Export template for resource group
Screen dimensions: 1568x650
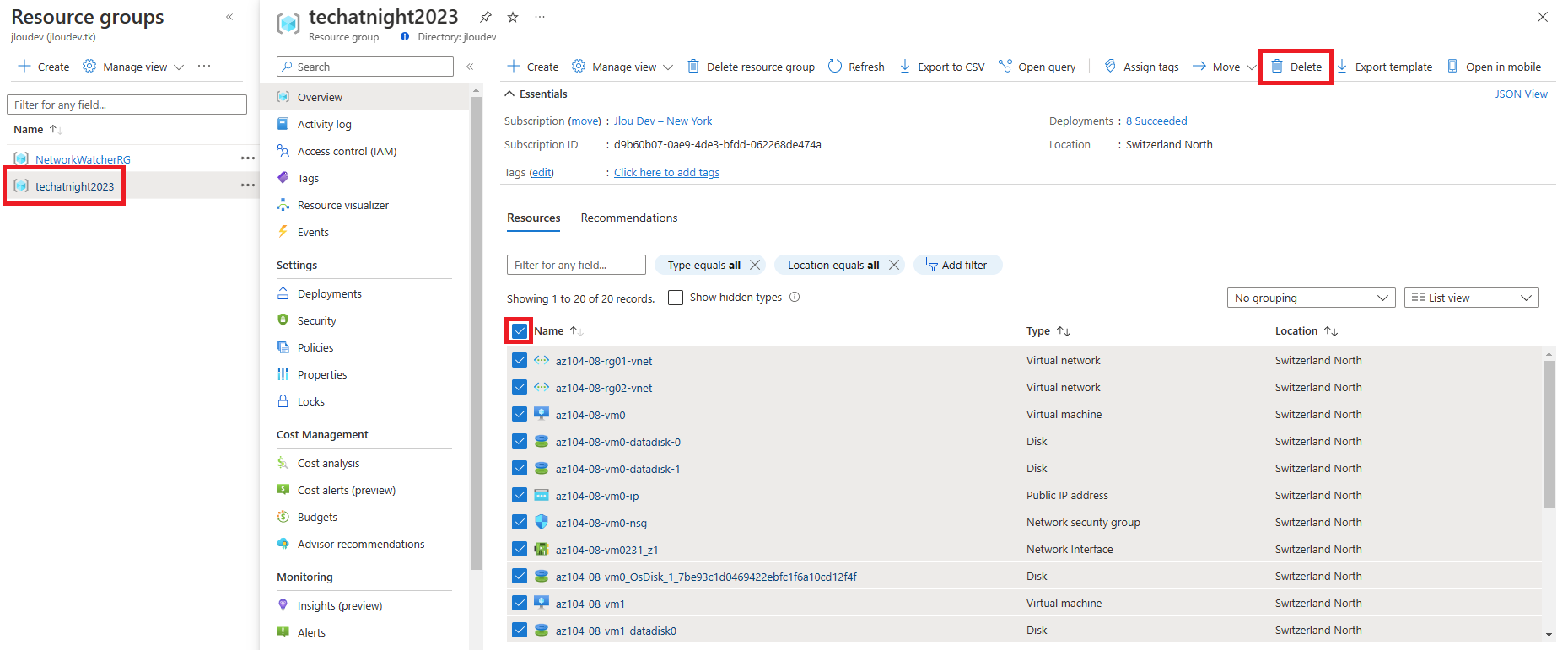[1384, 67]
